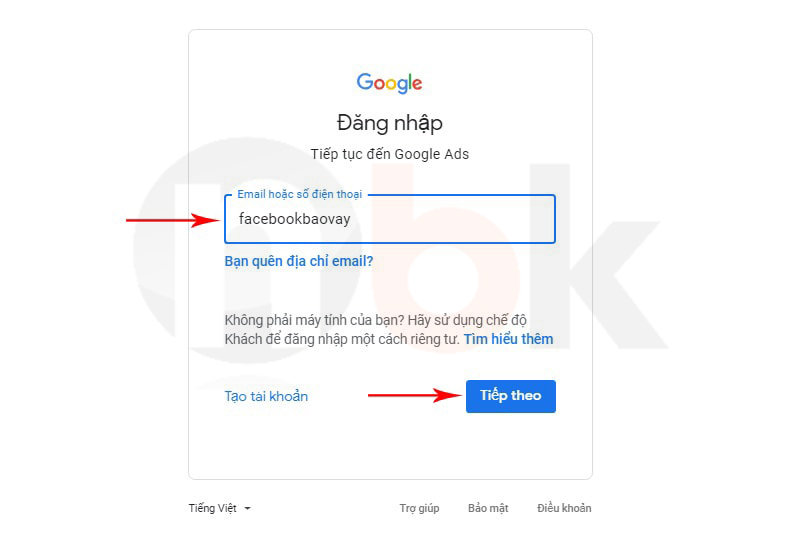Click the typed text facebookbaovay
The height and width of the screenshot is (535, 803).
coord(294,219)
